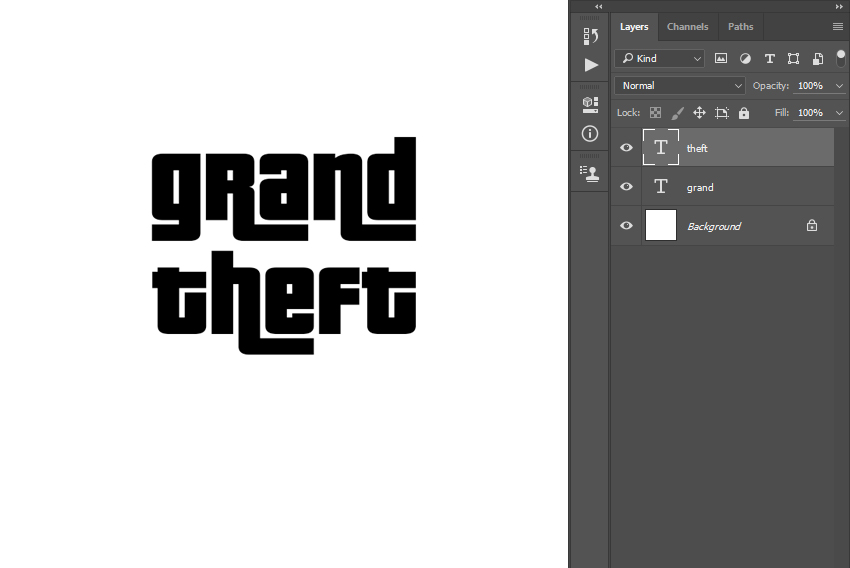Viewport: 850px width, 568px height.
Task: Collapse the Layers panel group arrows
Action: 839,7
